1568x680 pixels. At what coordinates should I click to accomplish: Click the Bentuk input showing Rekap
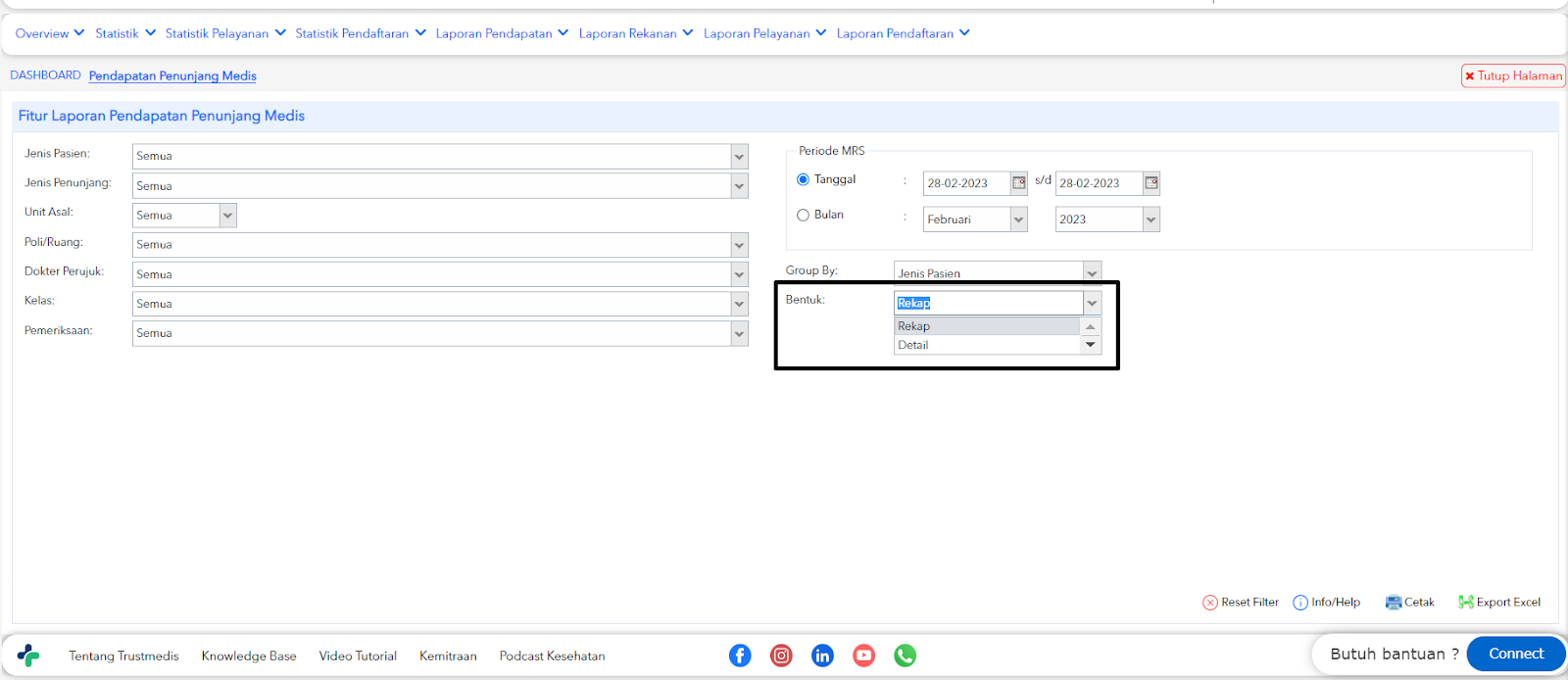(x=989, y=303)
